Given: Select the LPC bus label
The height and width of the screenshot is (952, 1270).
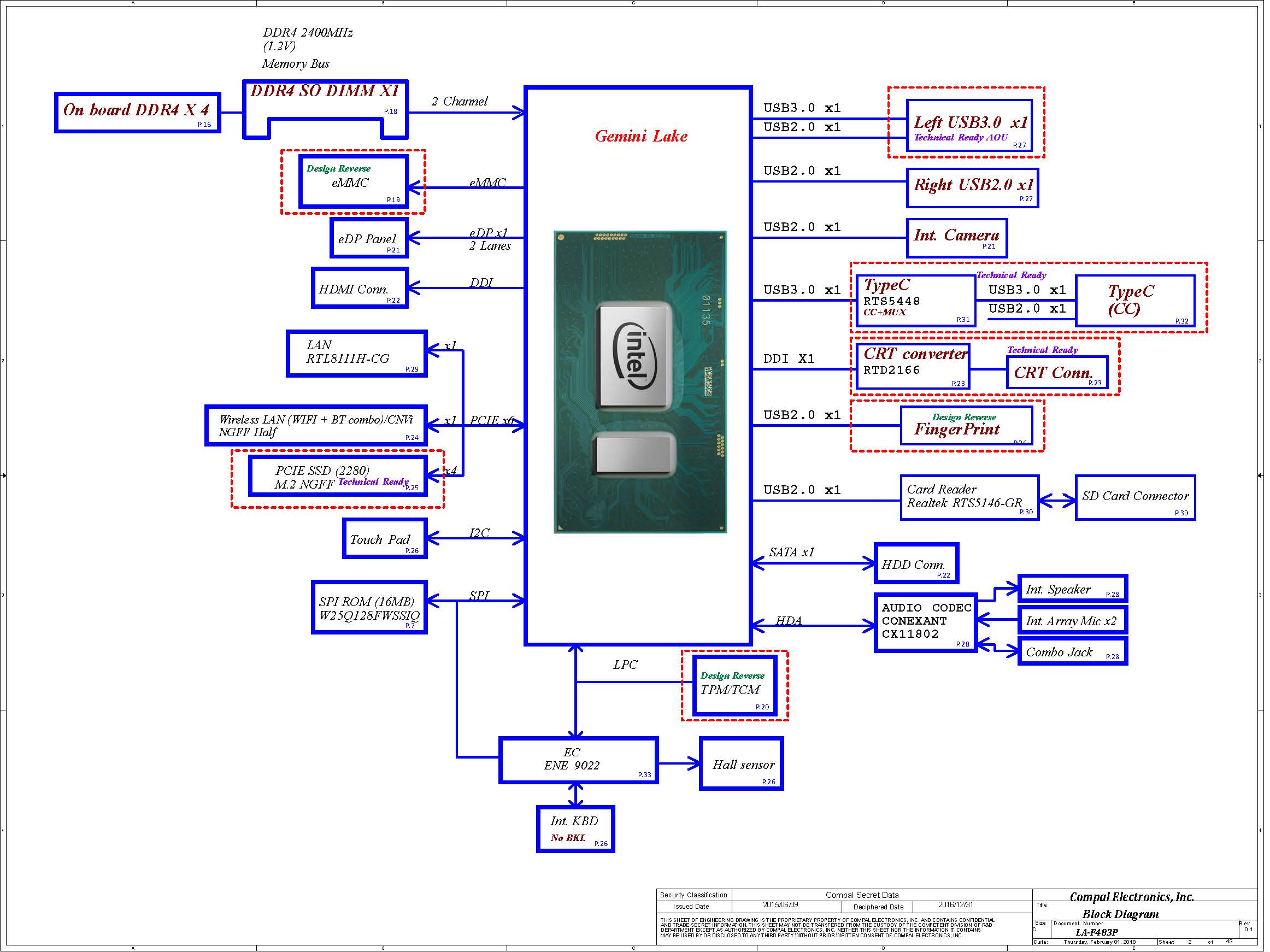Looking at the screenshot, I should coord(625,665).
